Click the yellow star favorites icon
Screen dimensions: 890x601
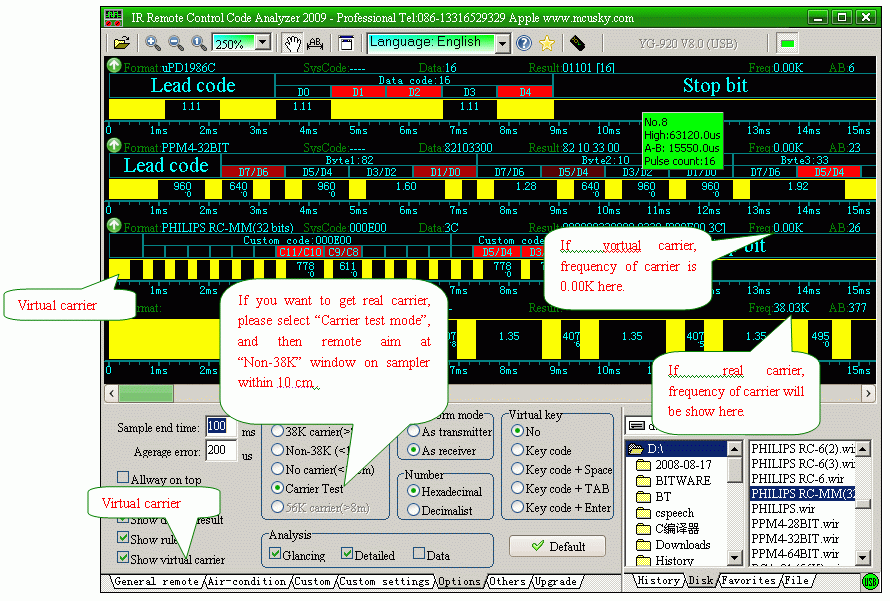(x=546, y=43)
